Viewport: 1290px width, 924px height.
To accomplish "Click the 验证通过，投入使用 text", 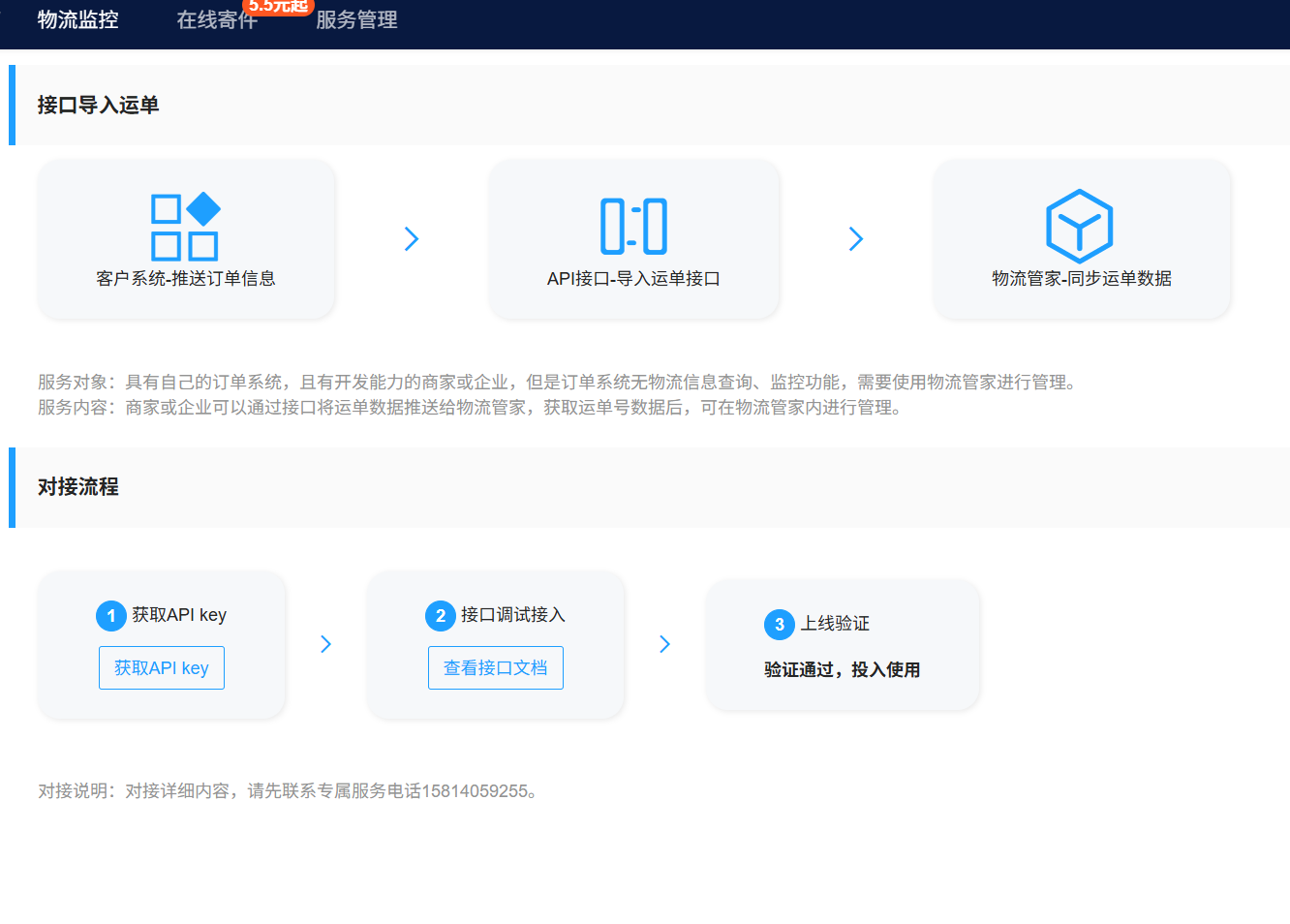I will (x=842, y=670).
